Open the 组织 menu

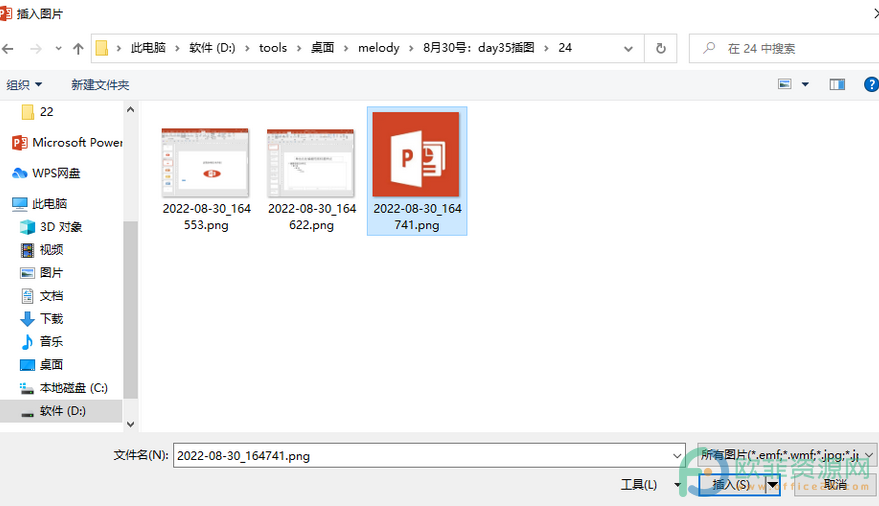pyautogui.click(x=24, y=85)
